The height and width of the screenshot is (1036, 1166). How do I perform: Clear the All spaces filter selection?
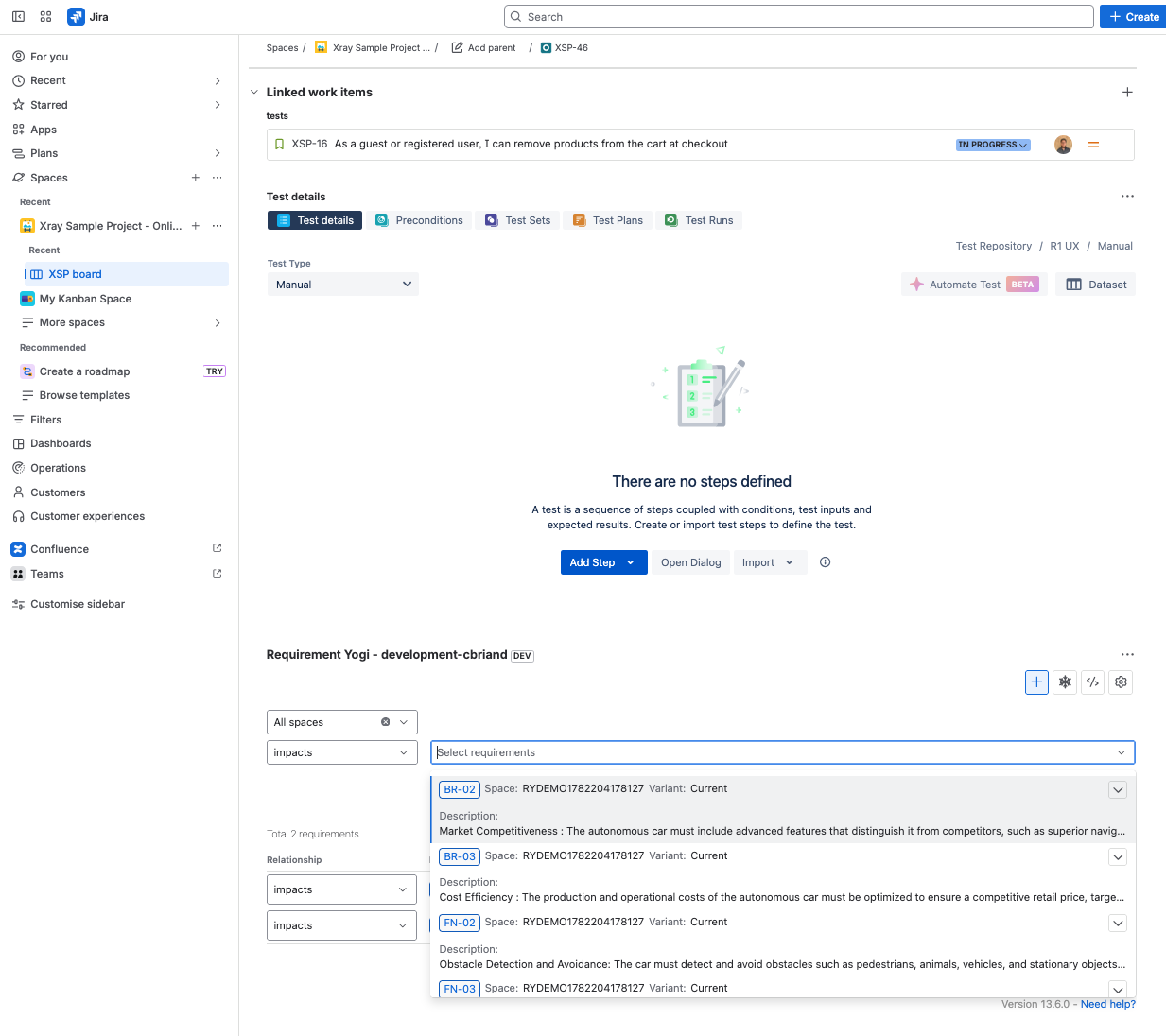(x=385, y=722)
